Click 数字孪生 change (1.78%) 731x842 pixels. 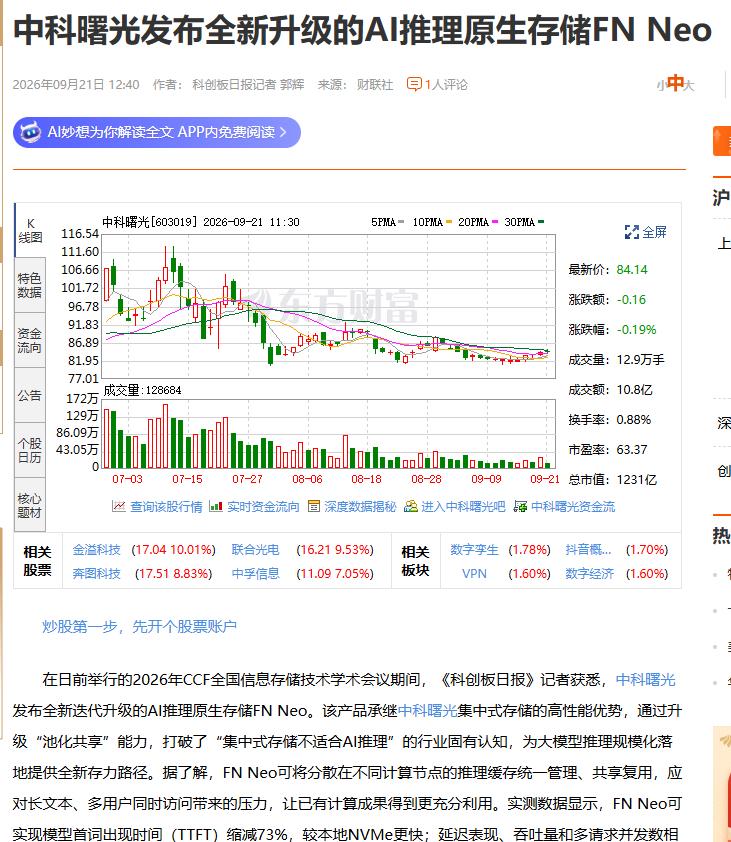tap(529, 549)
